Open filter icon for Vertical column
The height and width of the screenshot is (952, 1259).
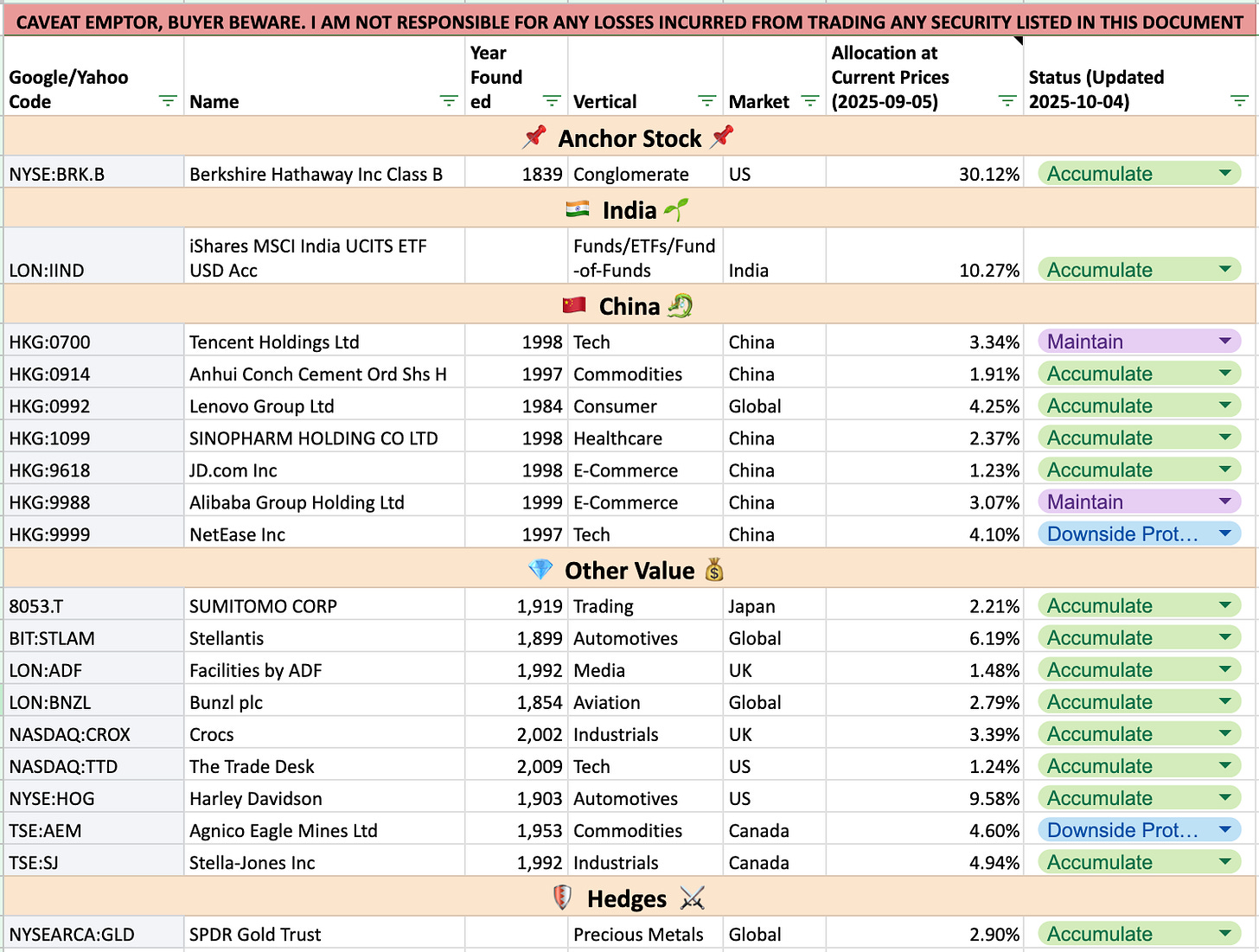click(707, 101)
